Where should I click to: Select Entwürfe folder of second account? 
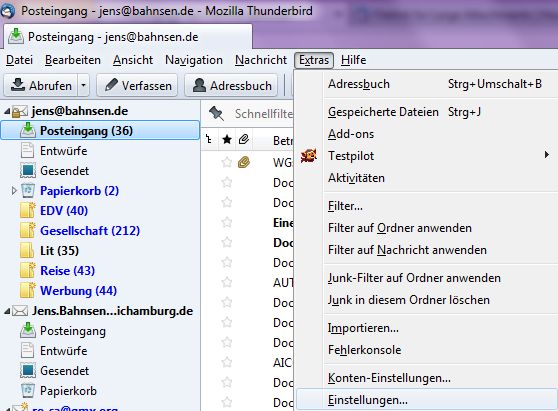point(63,351)
